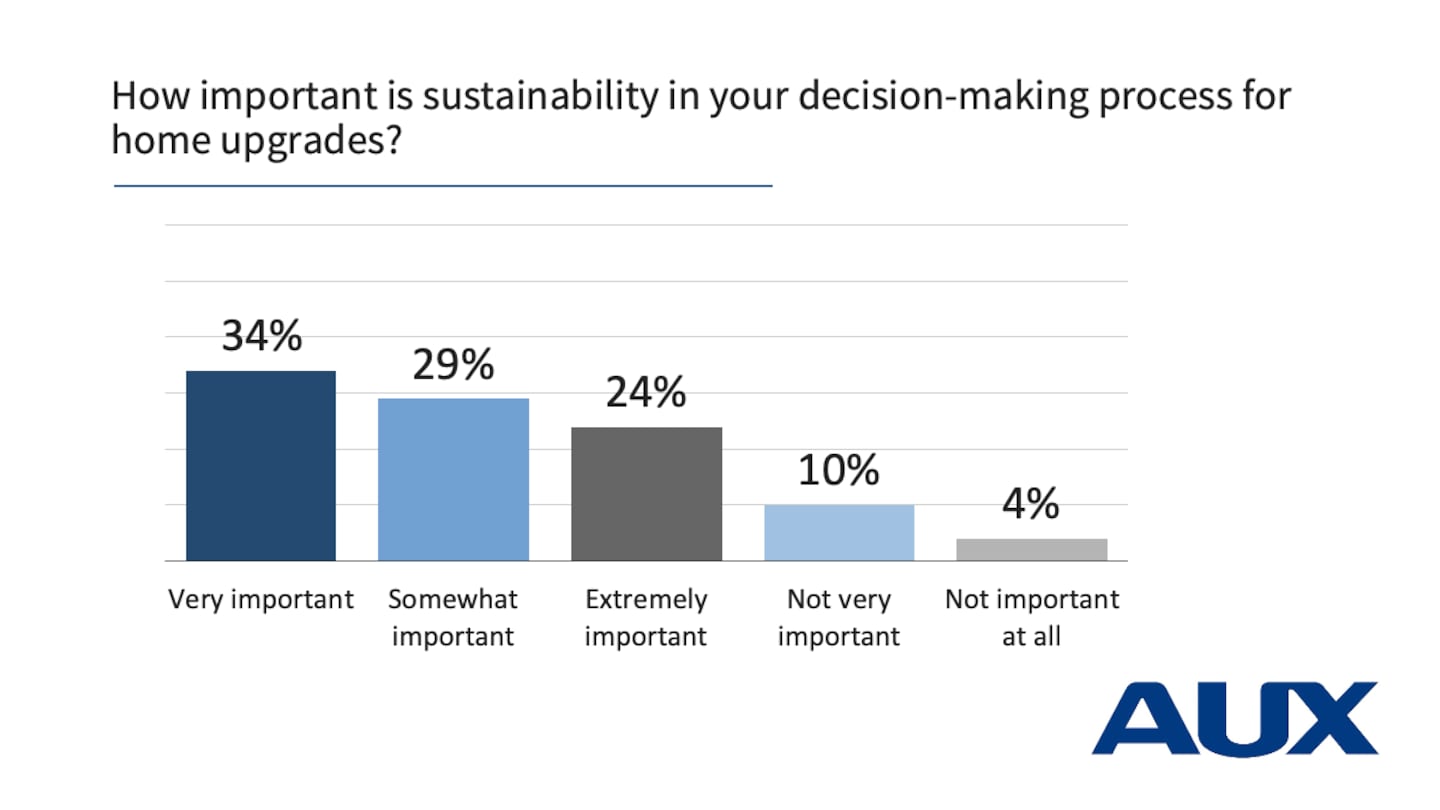Select the chart title about sustainability

(x=700, y=118)
